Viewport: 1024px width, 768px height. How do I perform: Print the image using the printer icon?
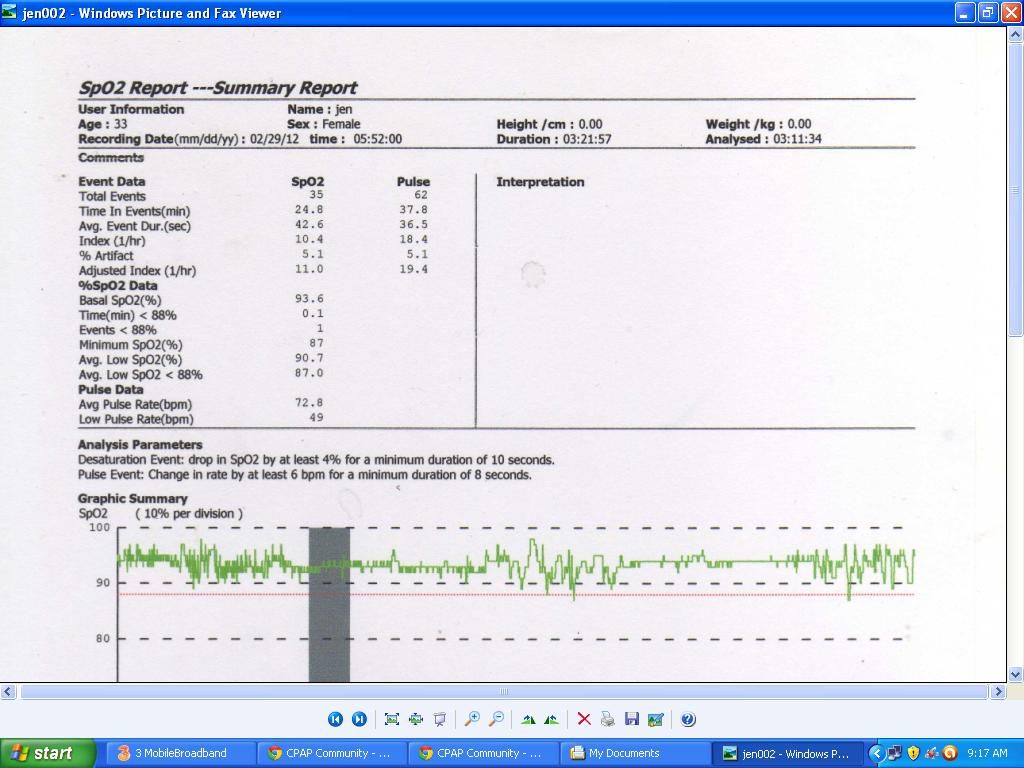608,719
